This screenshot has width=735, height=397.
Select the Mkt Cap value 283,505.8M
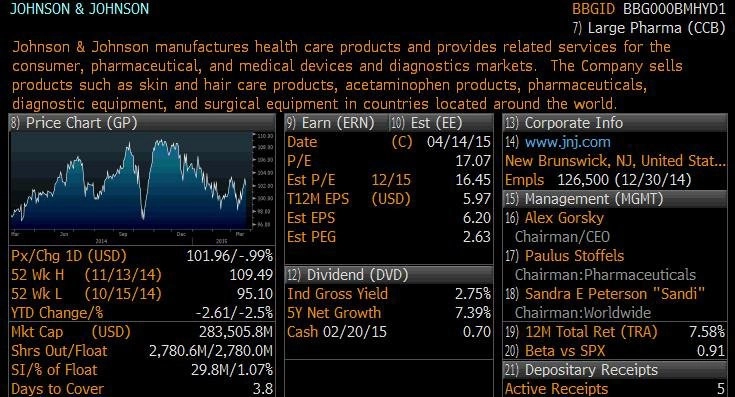pyautogui.click(x=236, y=332)
